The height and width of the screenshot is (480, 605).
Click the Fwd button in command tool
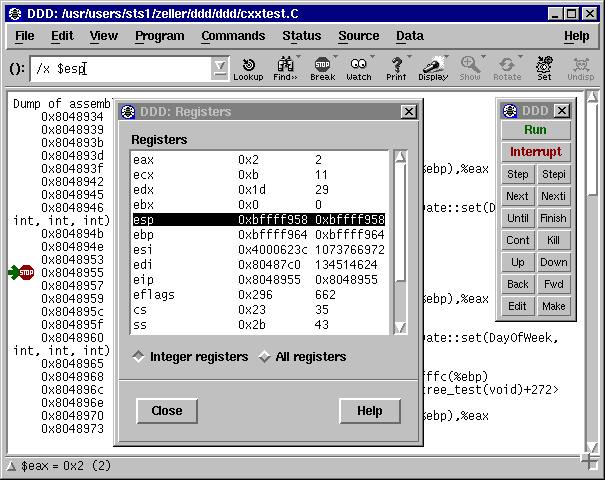[554, 284]
